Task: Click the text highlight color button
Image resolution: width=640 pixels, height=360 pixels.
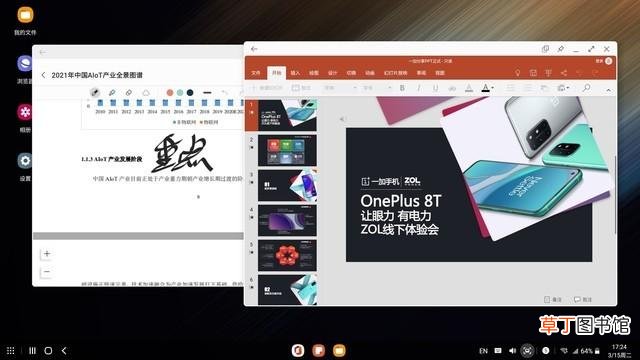Action: [469, 88]
